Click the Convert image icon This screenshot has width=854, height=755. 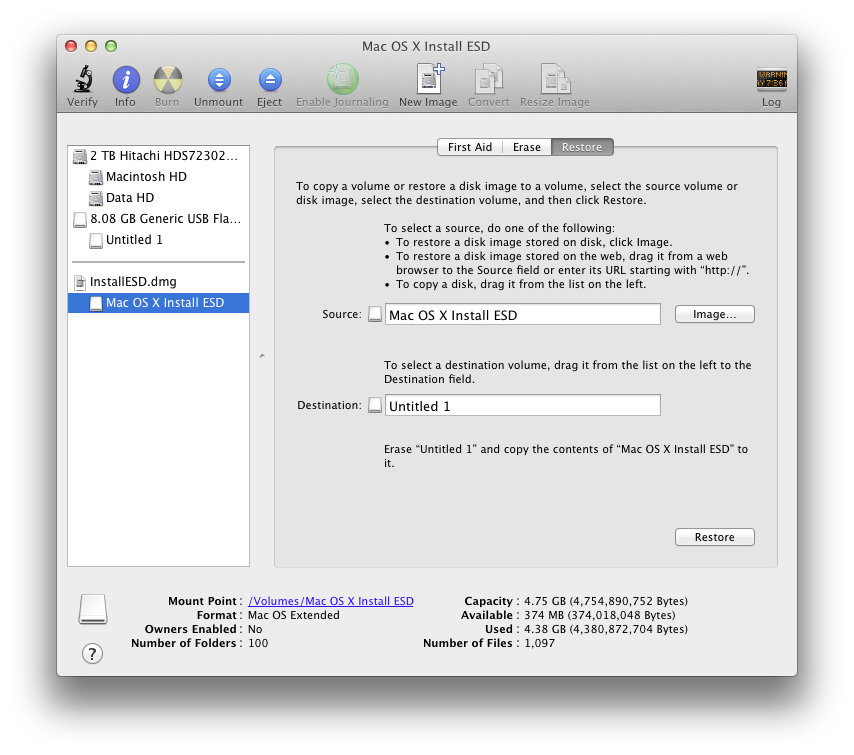coord(488,79)
